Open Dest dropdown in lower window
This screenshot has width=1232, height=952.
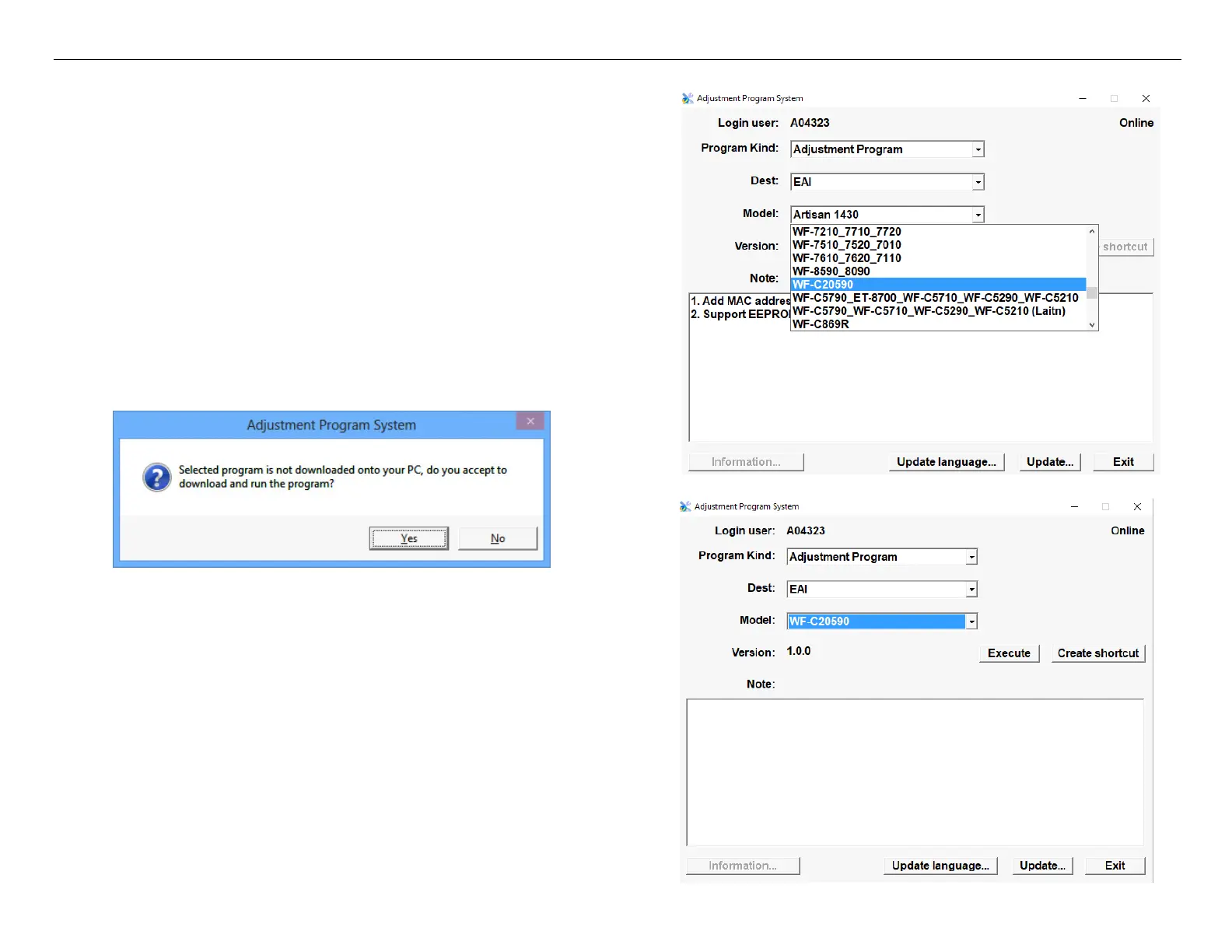(971, 590)
